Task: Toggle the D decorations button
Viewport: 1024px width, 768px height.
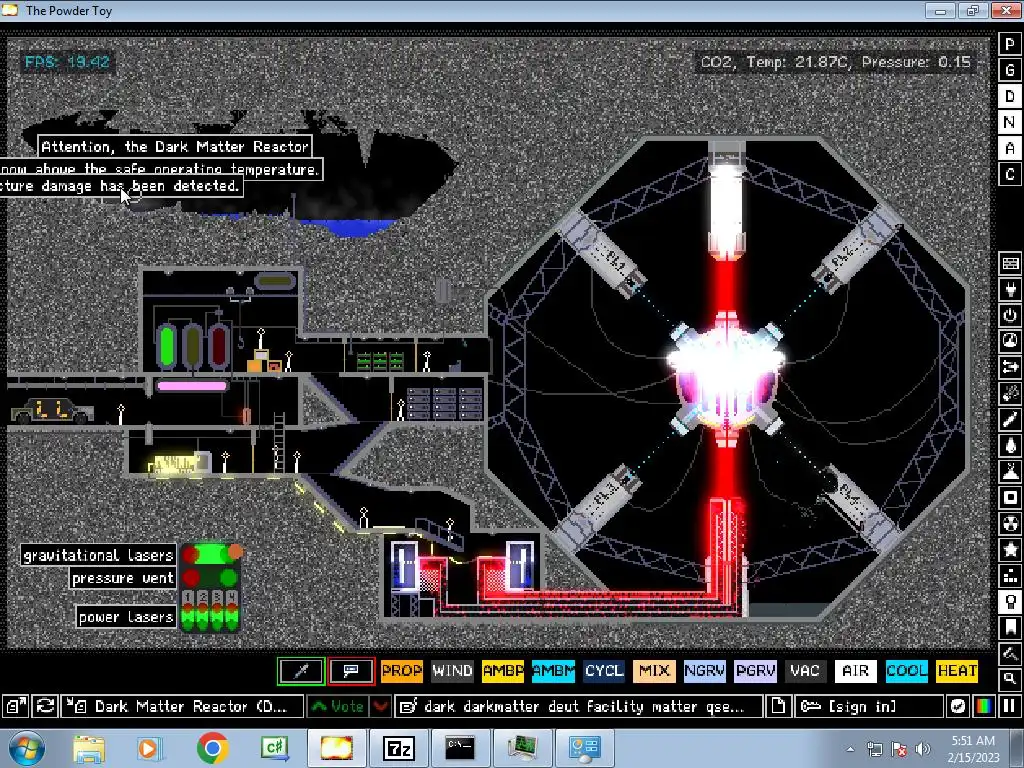Action: 1010,96
